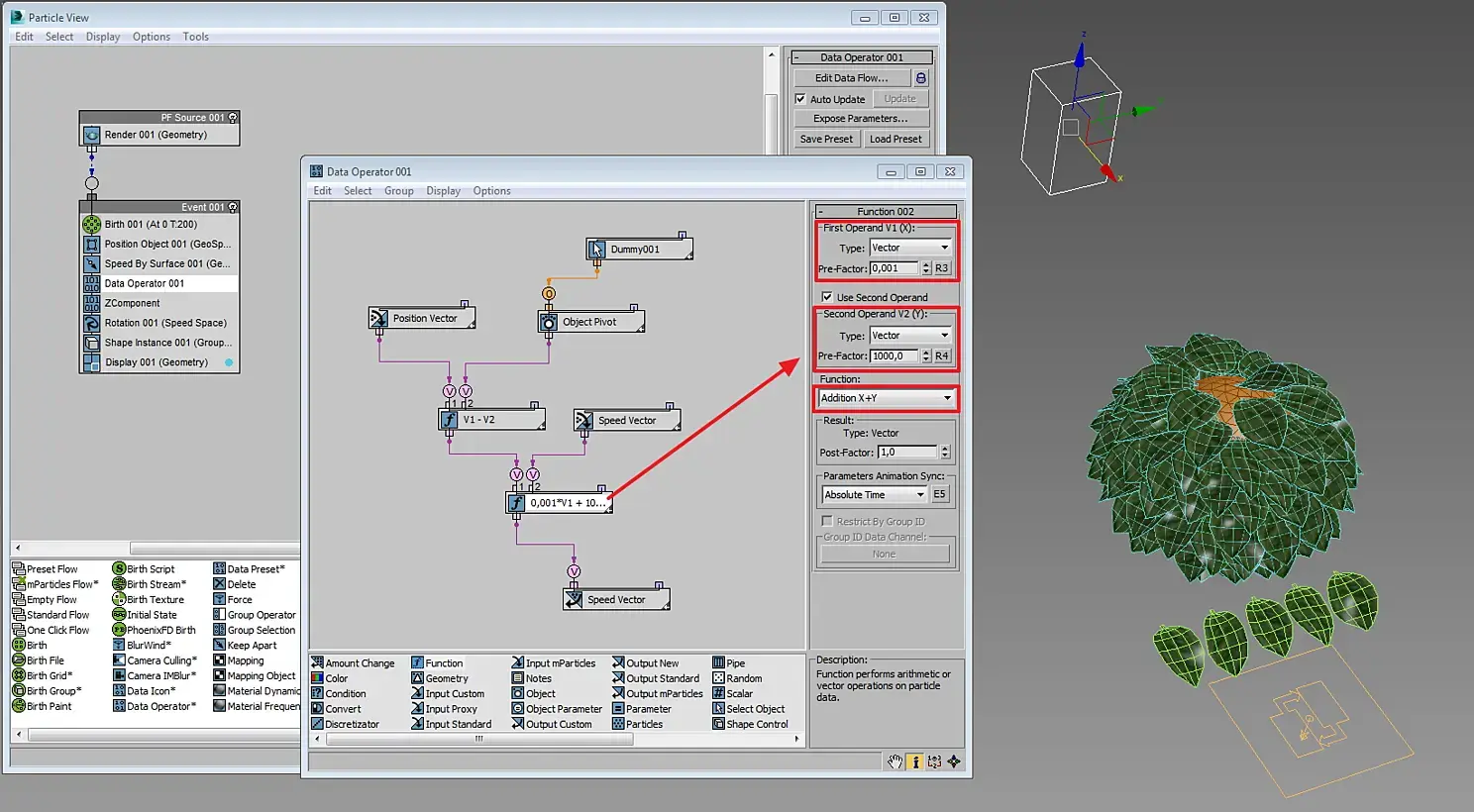This screenshot has width=1474, height=812.
Task: Click the Random sub-operator icon
Action: click(x=718, y=678)
